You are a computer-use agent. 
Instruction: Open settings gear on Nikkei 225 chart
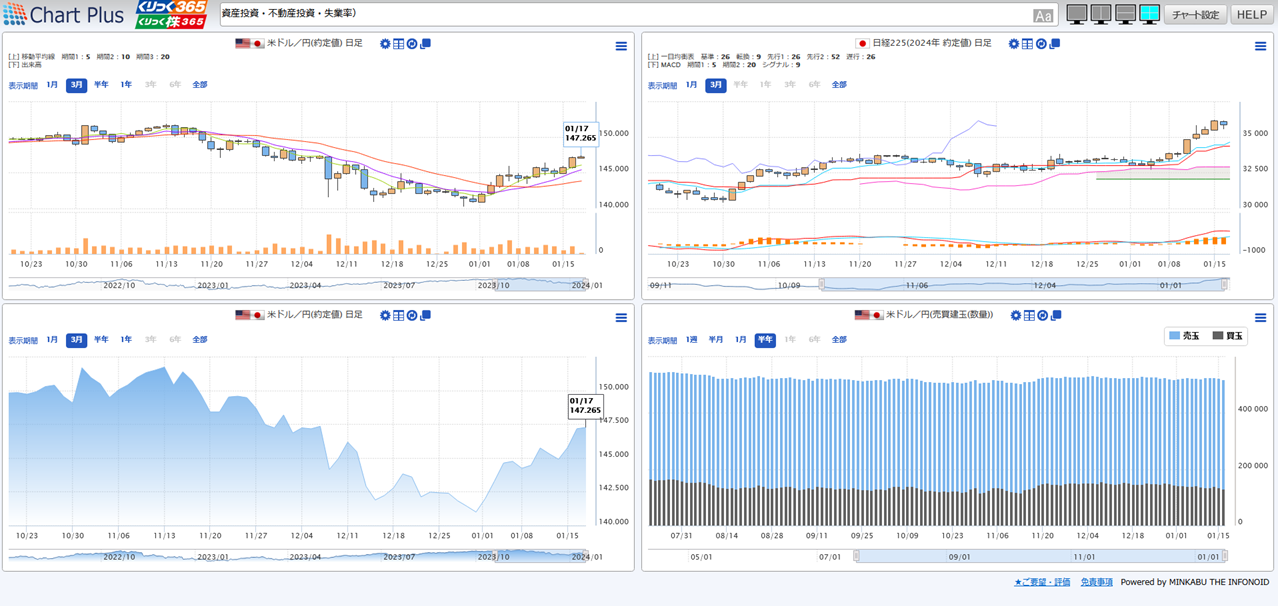1014,44
